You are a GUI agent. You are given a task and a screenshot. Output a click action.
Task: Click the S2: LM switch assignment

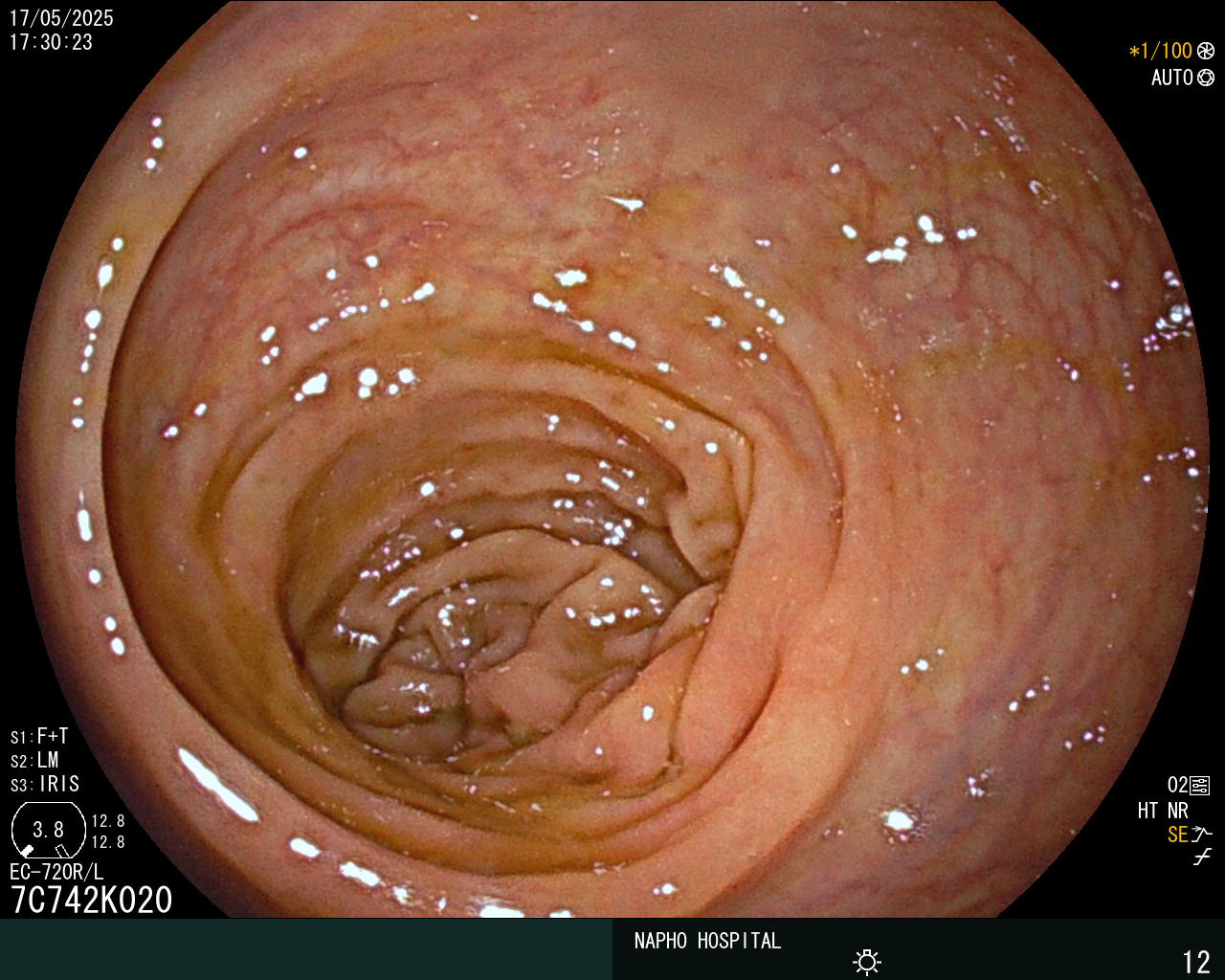click(34, 760)
